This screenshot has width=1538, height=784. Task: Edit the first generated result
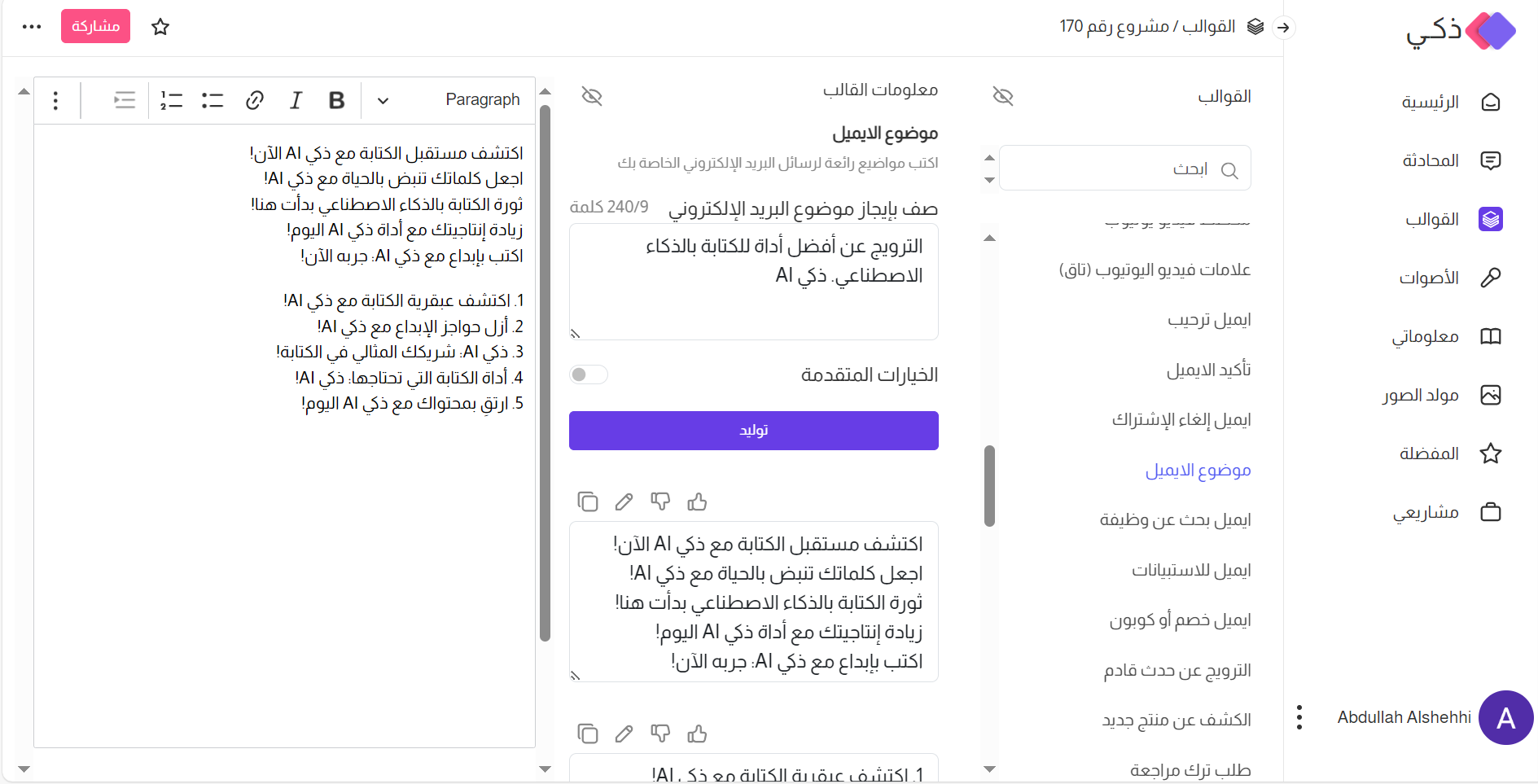coord(624,501)
